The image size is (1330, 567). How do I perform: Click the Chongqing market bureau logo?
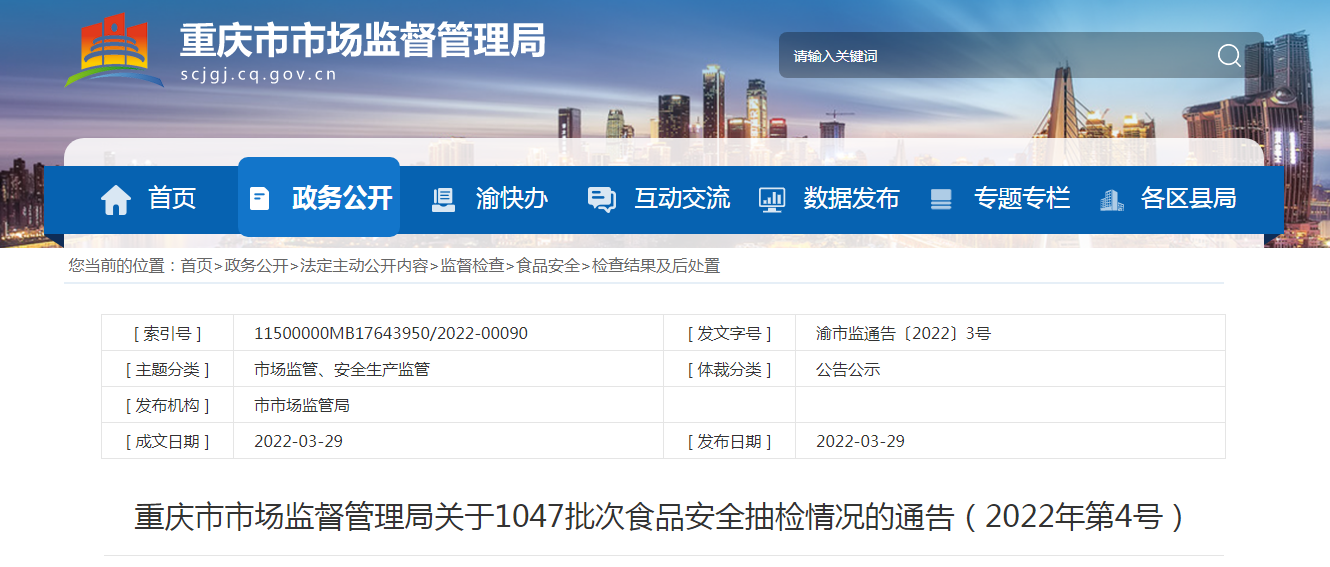pyautogui.click(x=113, y=50)
